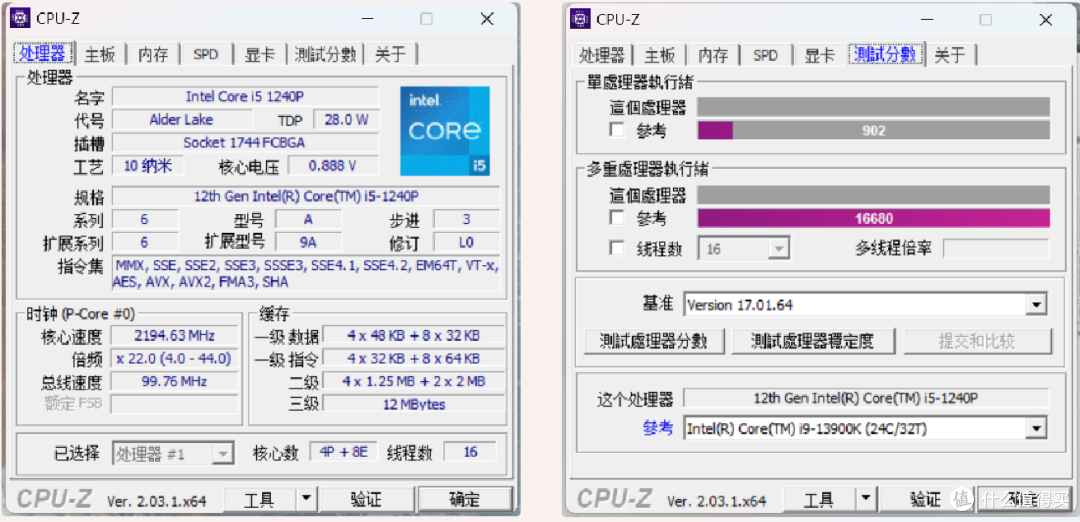This screenshot has width=1080, height=522.
Task: Click the 验证 button in right window
Action: click(x=926, y=499)
